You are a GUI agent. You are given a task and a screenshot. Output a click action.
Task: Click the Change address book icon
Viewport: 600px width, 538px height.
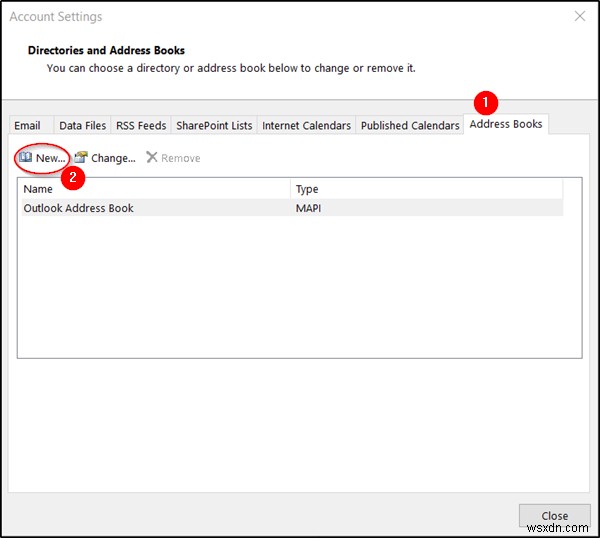click(x=81, y=157)
